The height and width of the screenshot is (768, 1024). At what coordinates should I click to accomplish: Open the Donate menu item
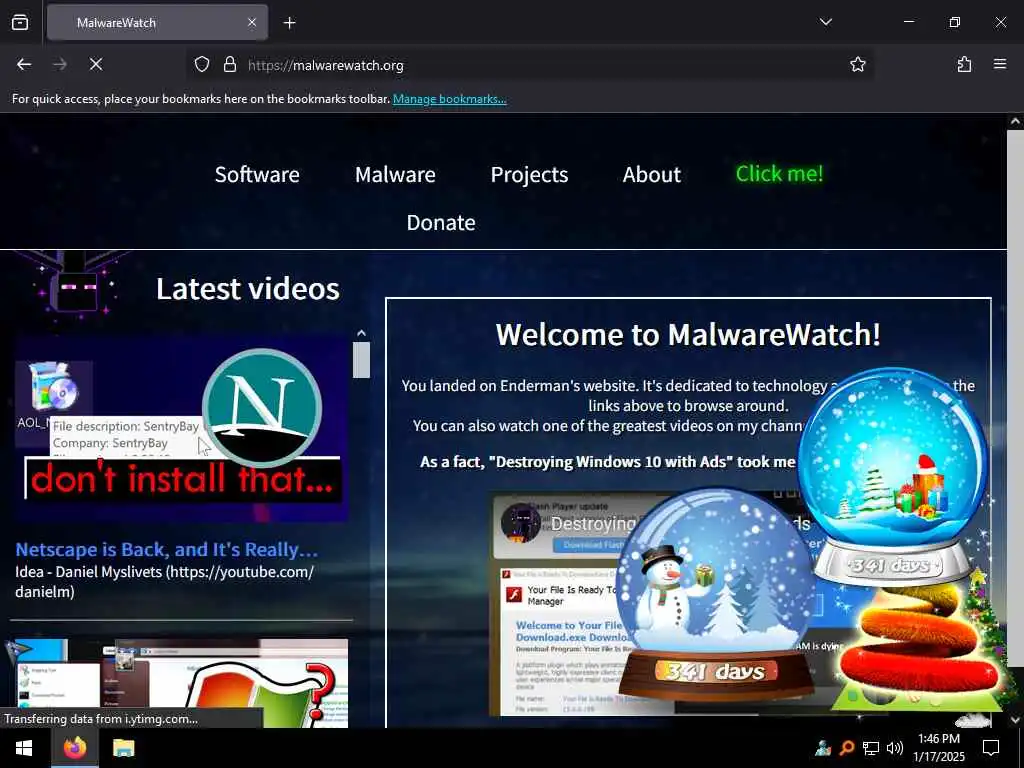441,223
